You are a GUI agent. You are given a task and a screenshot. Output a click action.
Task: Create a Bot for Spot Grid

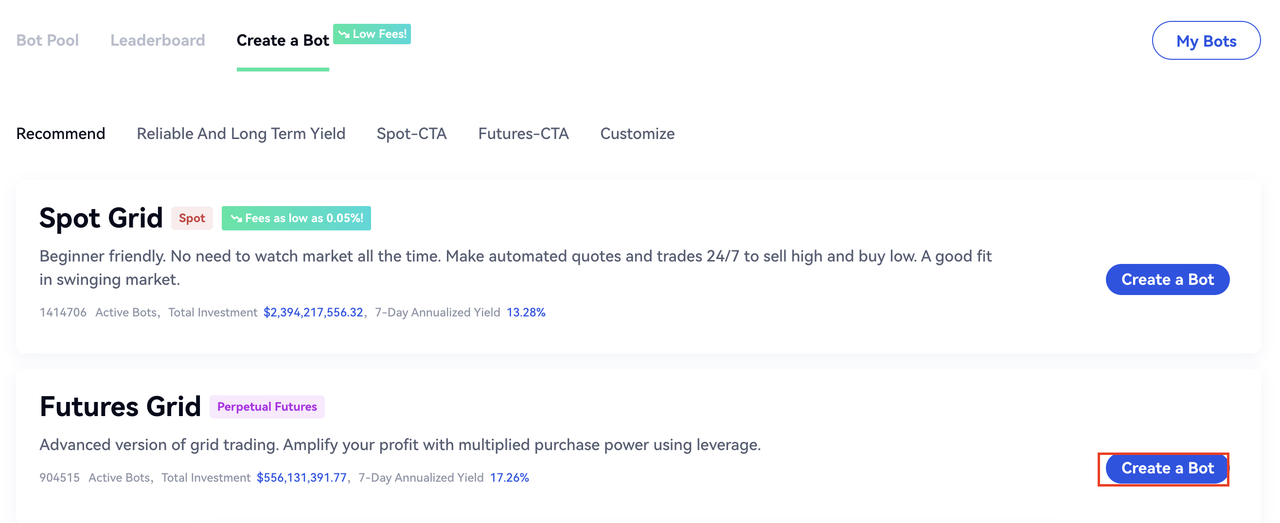[1167, 280]
